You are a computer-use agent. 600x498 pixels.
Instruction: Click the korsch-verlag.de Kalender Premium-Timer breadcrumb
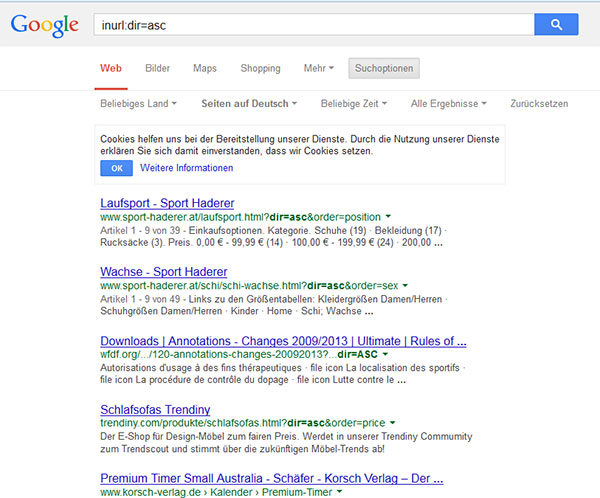pos(216,492)
